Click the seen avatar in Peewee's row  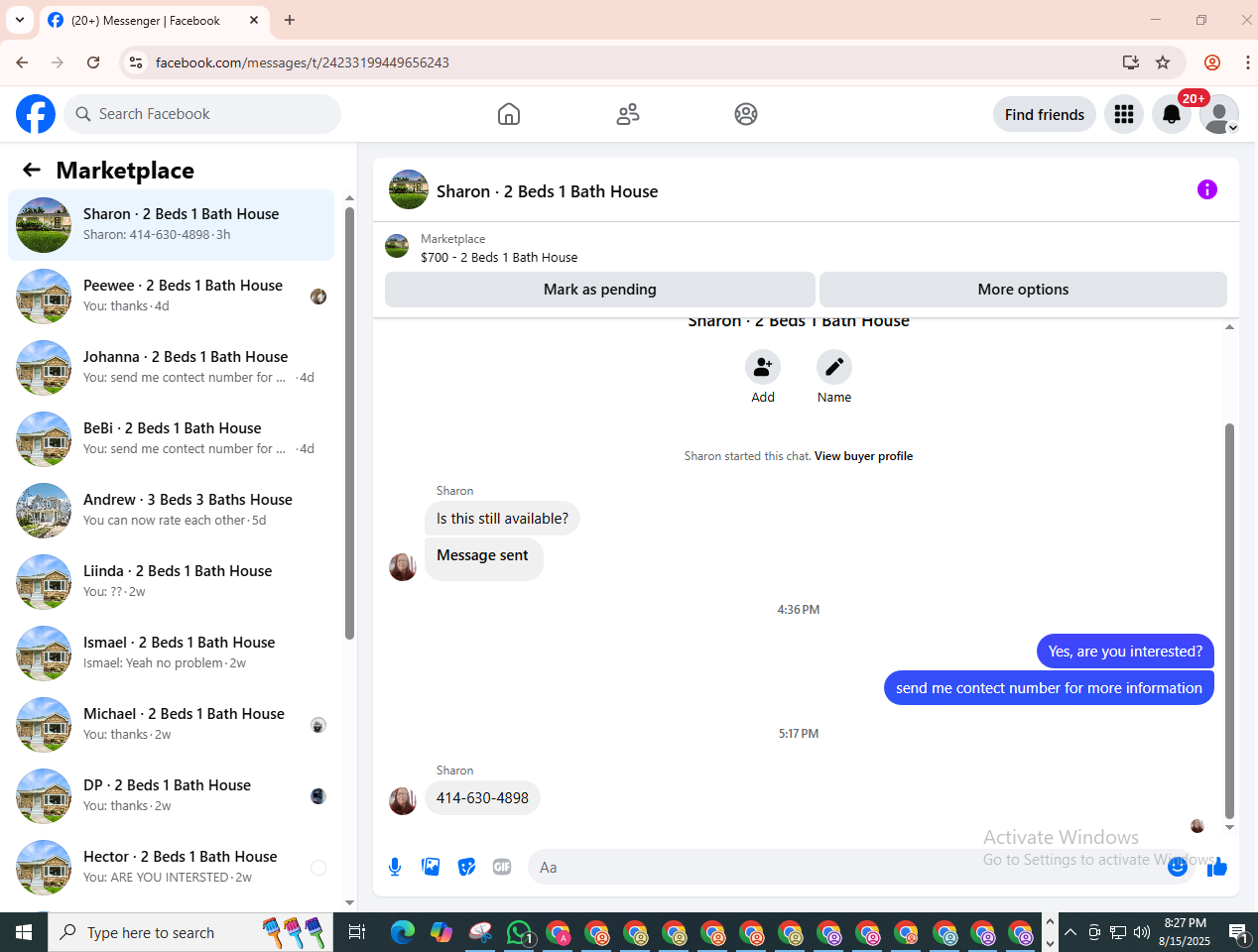point(318,297)
